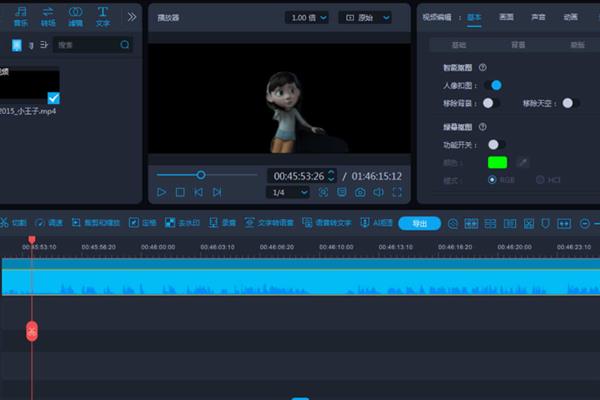Switch to the 动画 animation tab
This screenshot has height=400, width=600.
pos(571,17)
